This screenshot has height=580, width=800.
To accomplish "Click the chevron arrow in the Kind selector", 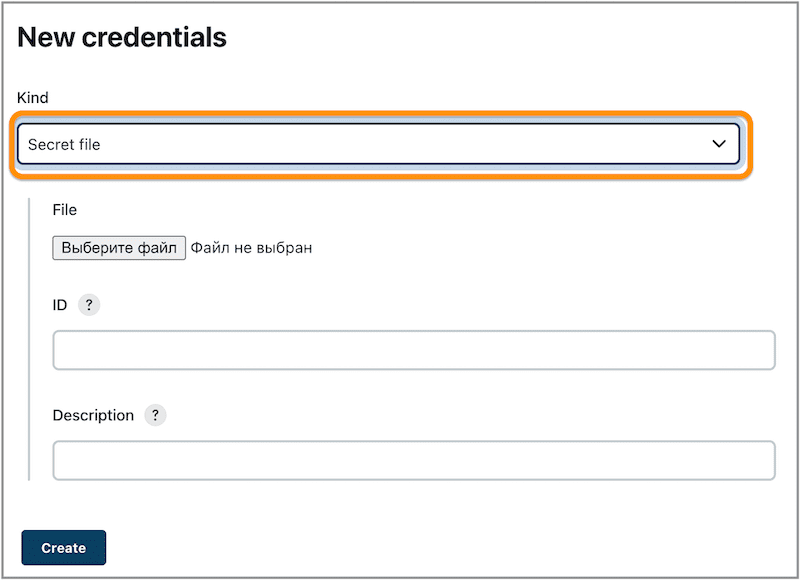I will point(719,144).
